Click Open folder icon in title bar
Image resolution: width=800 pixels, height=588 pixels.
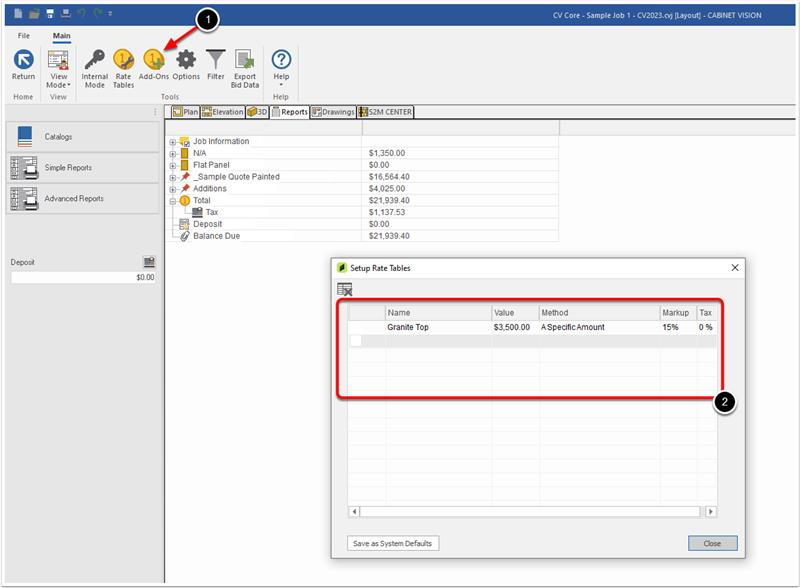34,13
